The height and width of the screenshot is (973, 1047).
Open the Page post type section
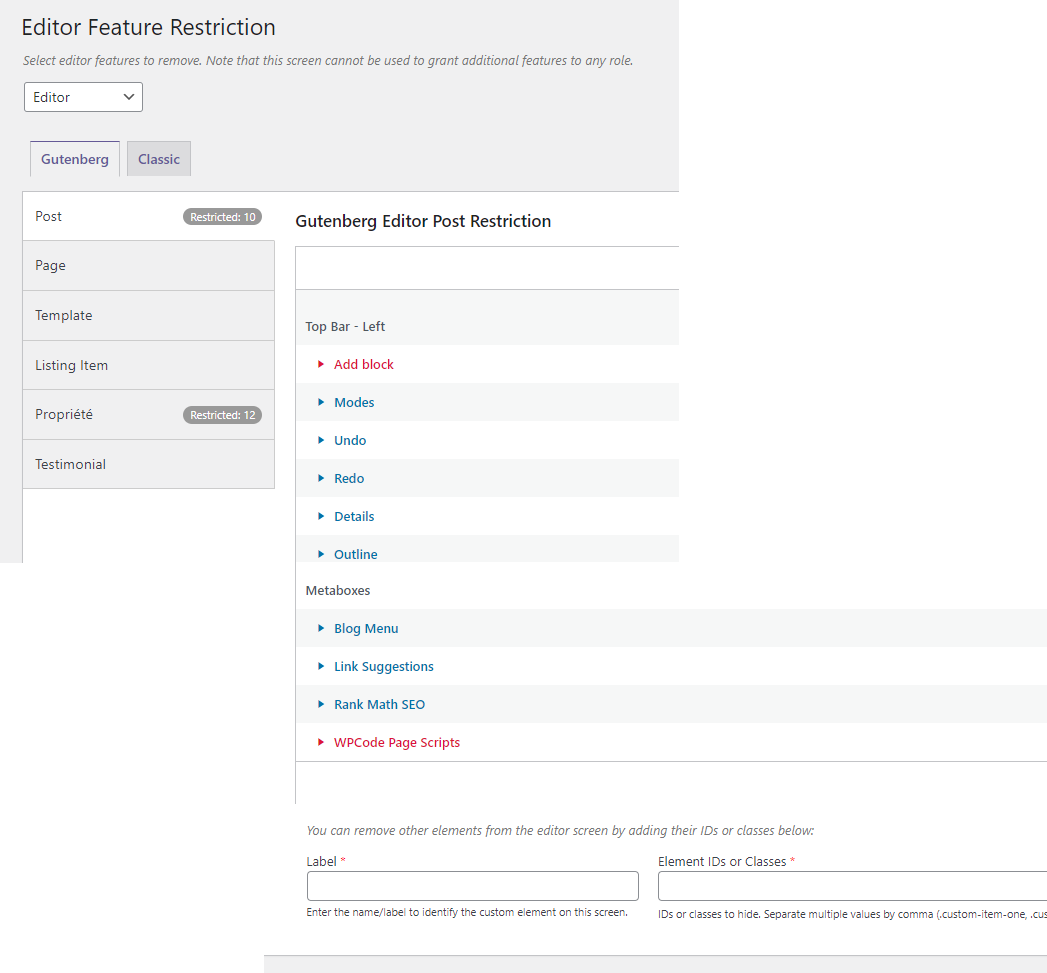point(148,266)
